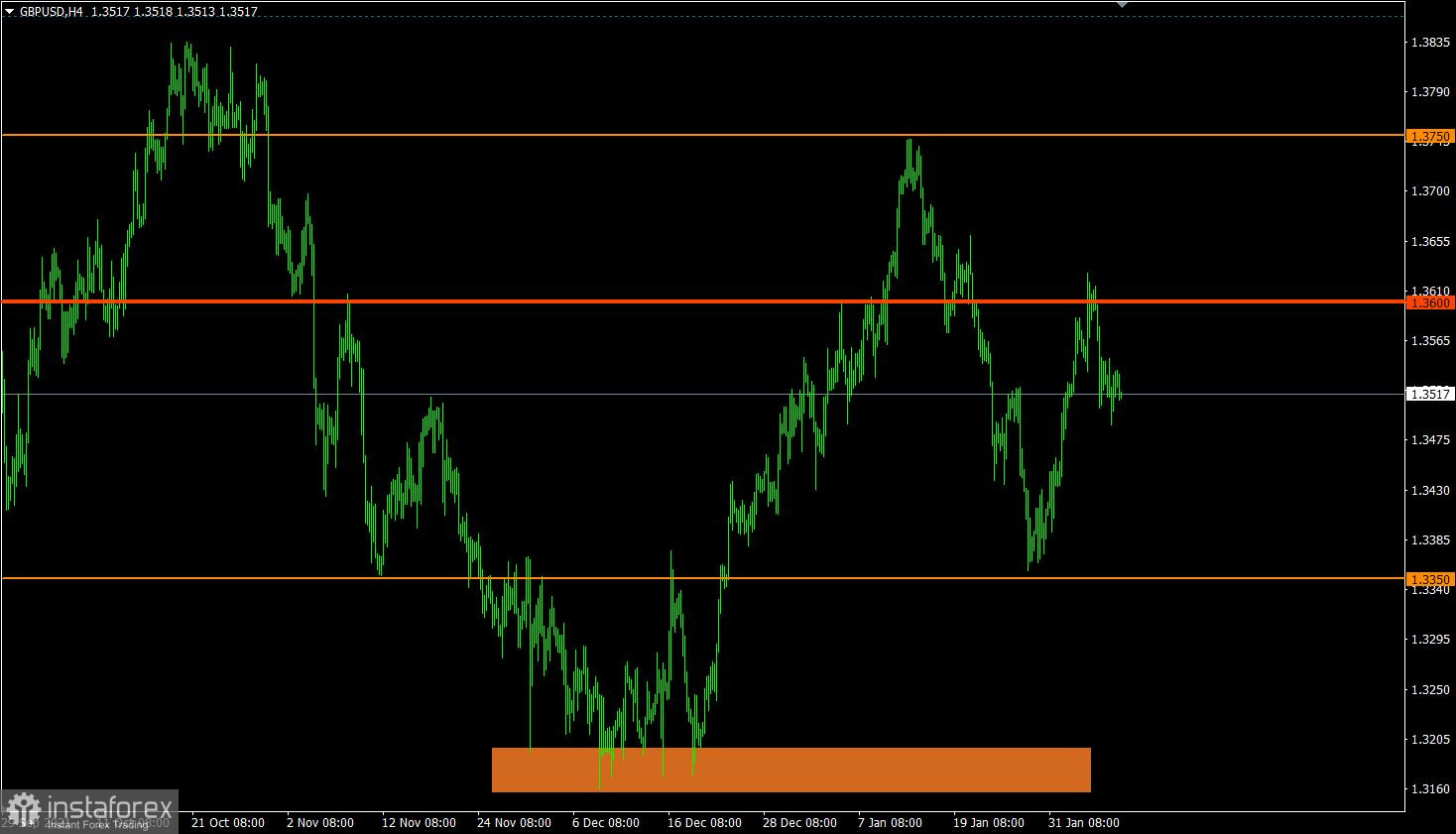The height and width of the screenshot is (834, 1456).
Task: Click time axis label 21 Oct 08:00
Action: click(228, 823)
